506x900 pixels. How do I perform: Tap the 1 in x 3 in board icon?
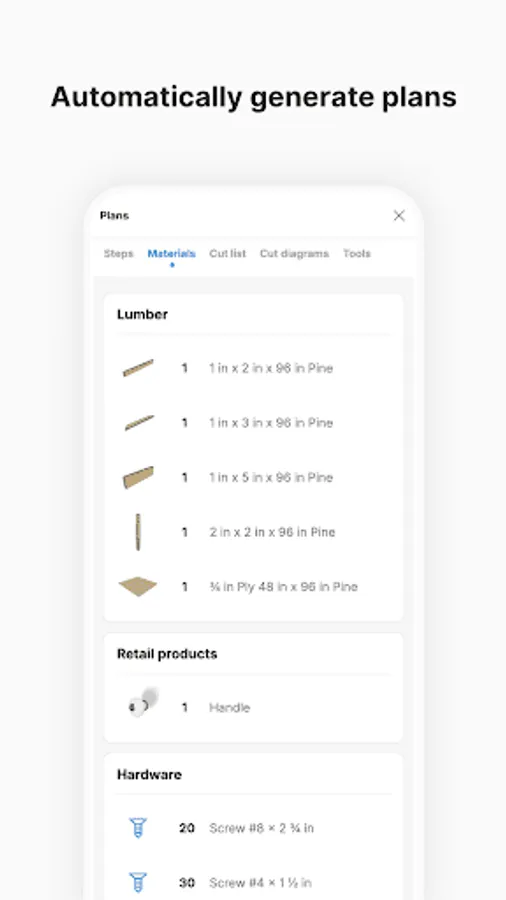pyautogui.click(x=139, y=423)
